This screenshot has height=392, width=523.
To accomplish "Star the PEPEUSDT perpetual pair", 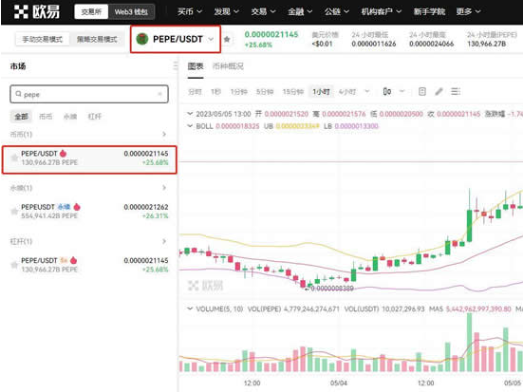I will pyautogui.click(x=14, y=211).
